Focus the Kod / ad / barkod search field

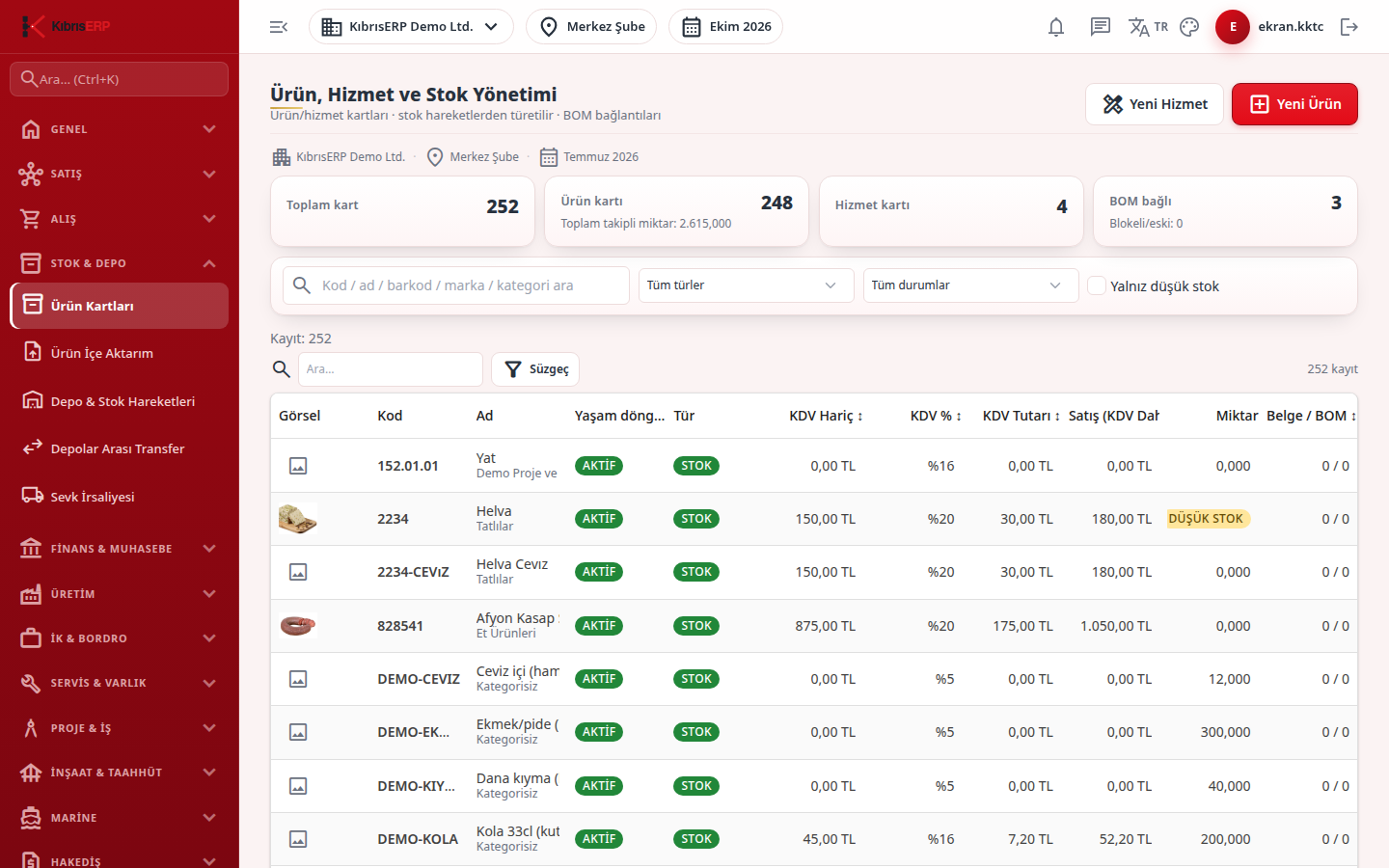[456, 285]
